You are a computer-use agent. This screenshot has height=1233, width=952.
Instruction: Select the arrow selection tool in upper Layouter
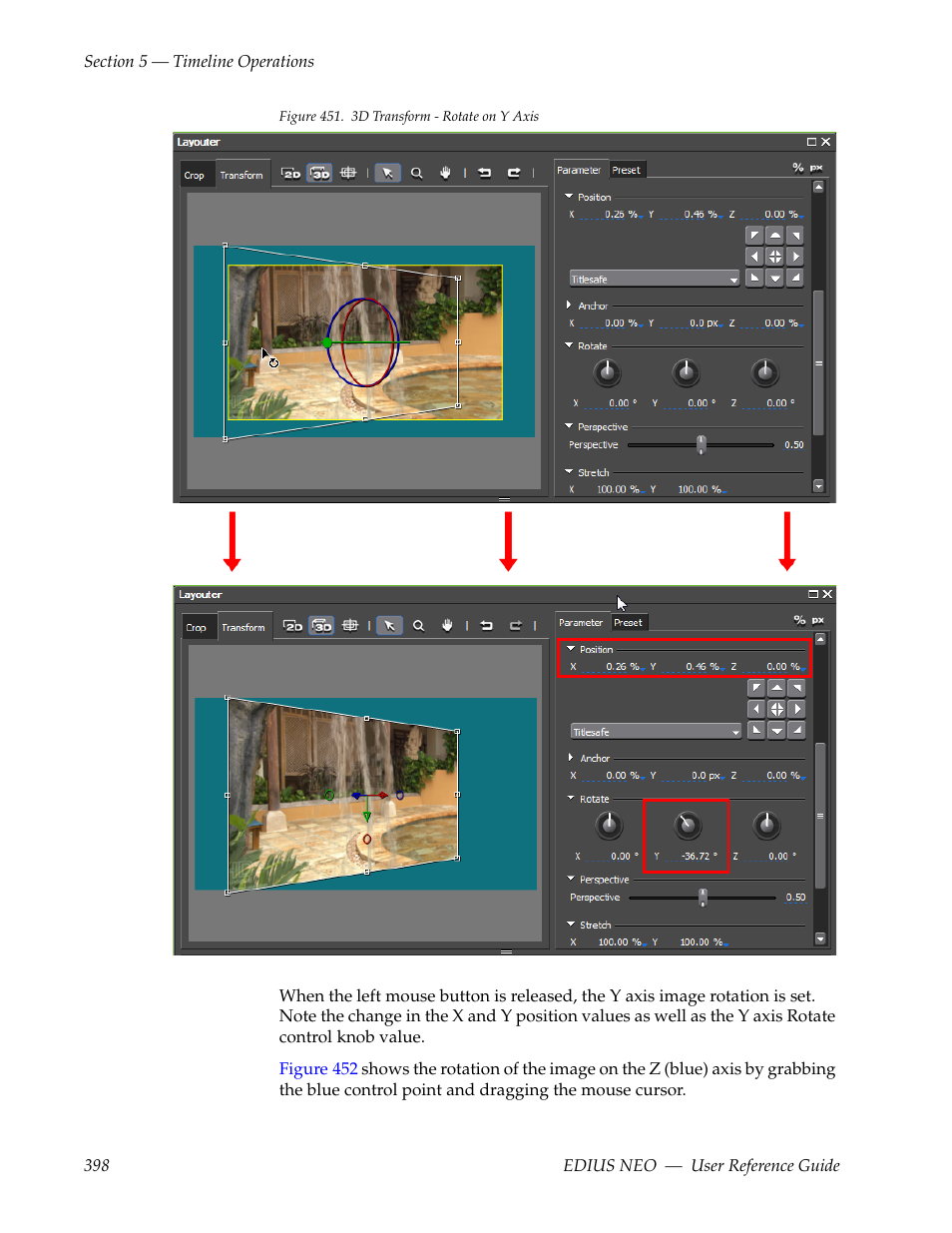point(388,173)
